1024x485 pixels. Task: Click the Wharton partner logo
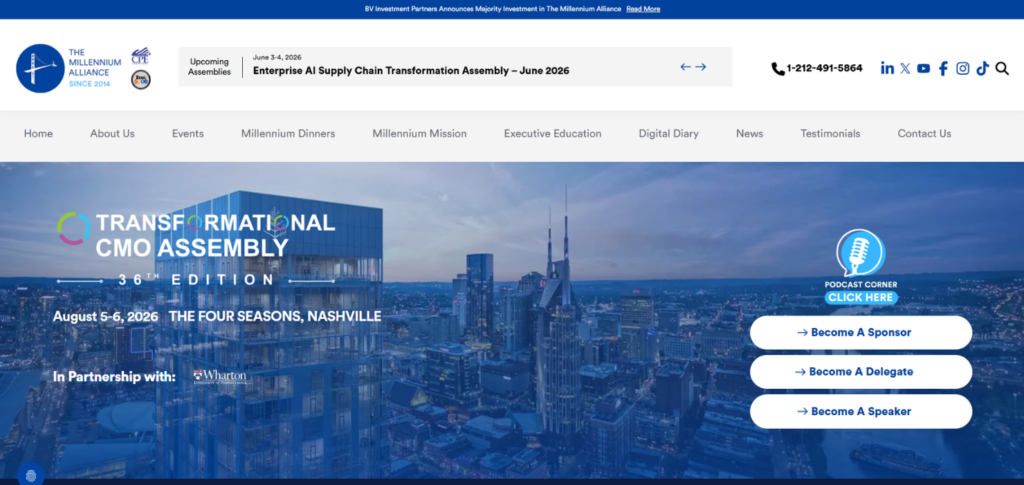point(220,377)
